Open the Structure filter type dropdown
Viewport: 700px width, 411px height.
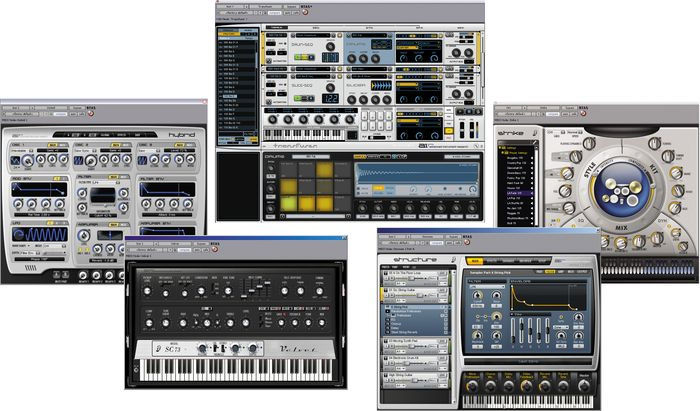coord(486,286)
